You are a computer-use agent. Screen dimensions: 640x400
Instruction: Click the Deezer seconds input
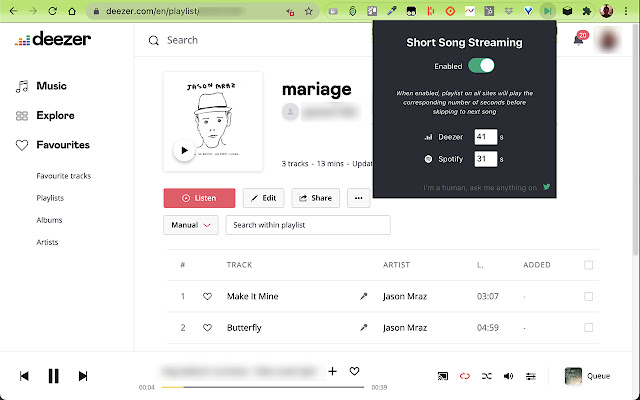(x=486, y=137)
